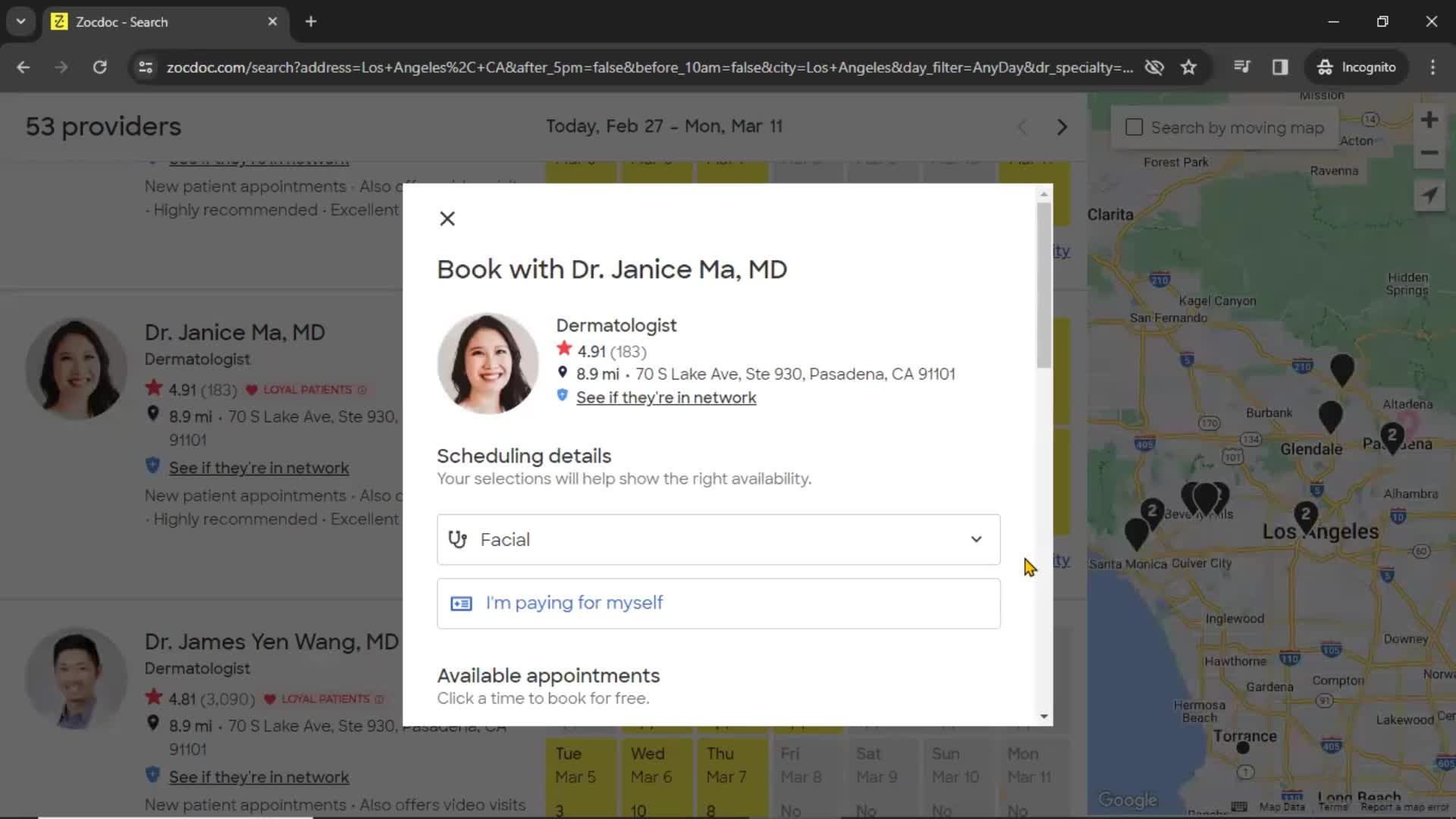Close the Zocdoc - Search tab
Viewport: 1456px width, 819px height.
(x=272, y=21)
